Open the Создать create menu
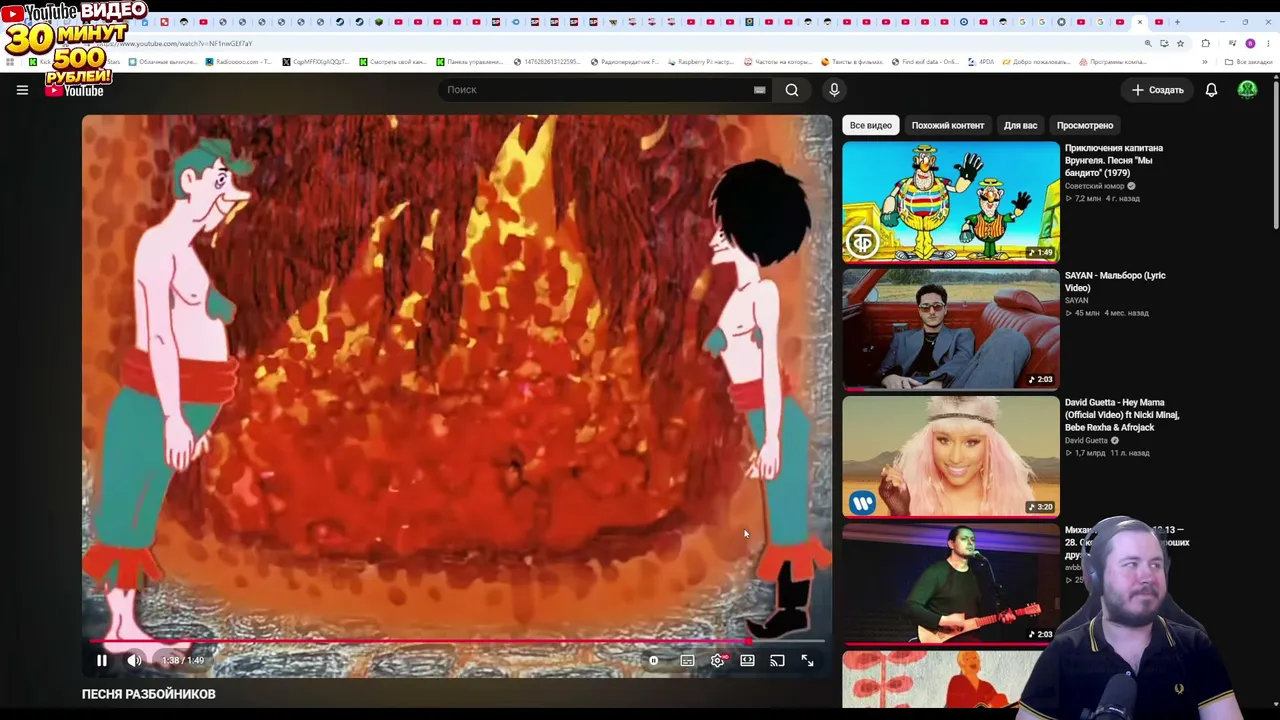 pyautogui.click(x=1158, y=90)
